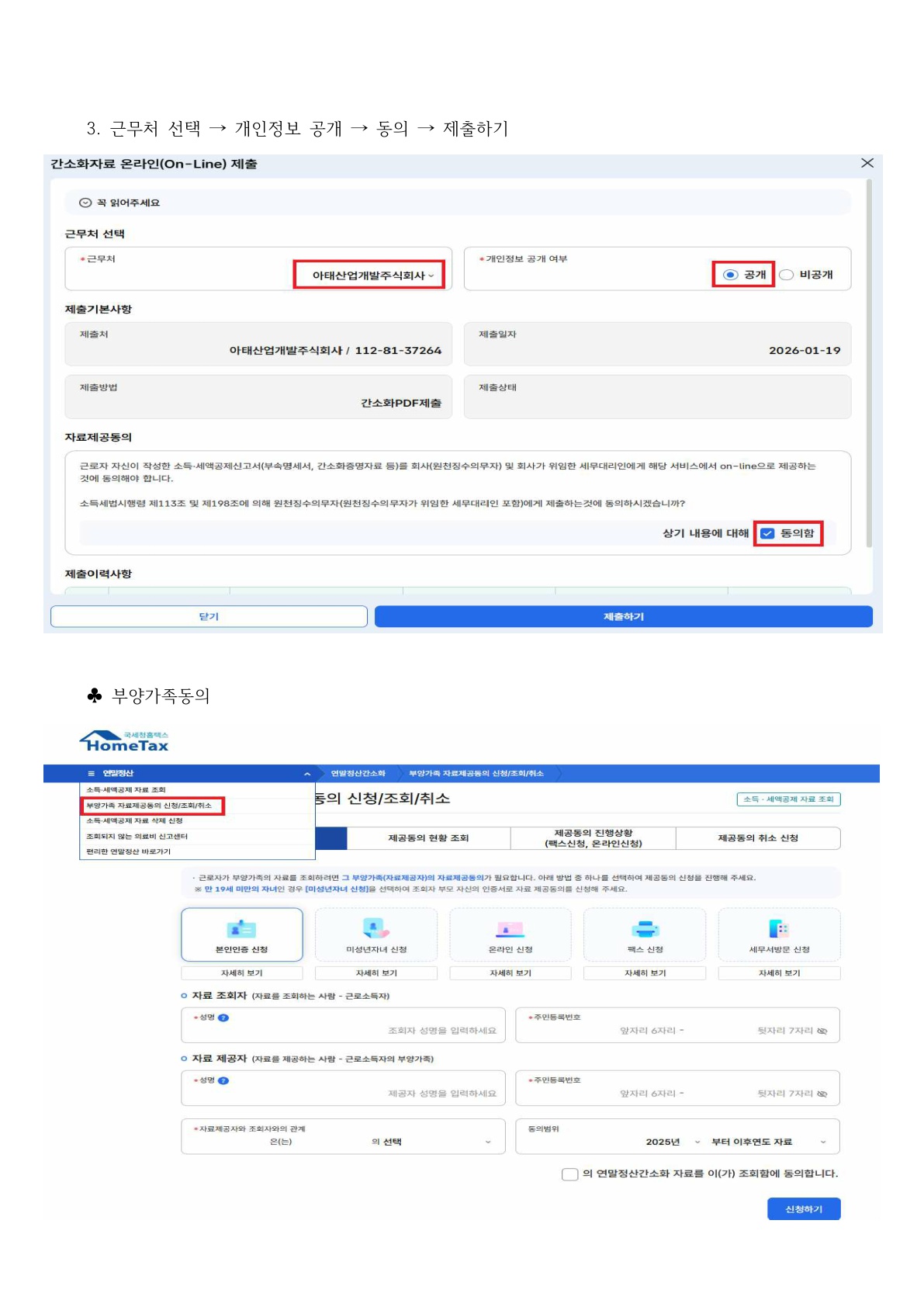Select the 공개 radio button
Screen dimensions: 924x1307
point(730,275)
